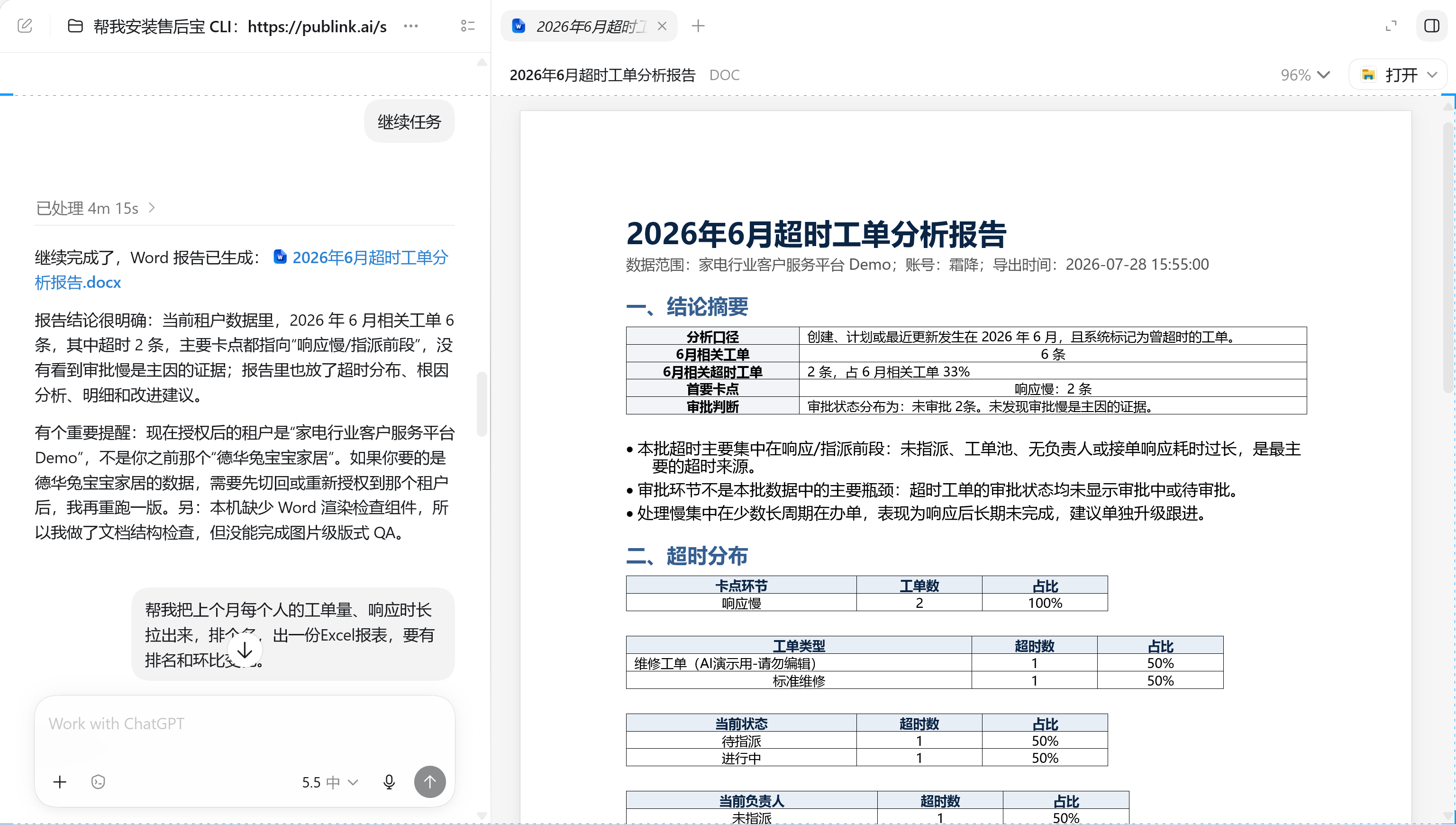Click the DOC file type label
The width and height of the screenshot is (1456, 825).
tap(724, 75)
